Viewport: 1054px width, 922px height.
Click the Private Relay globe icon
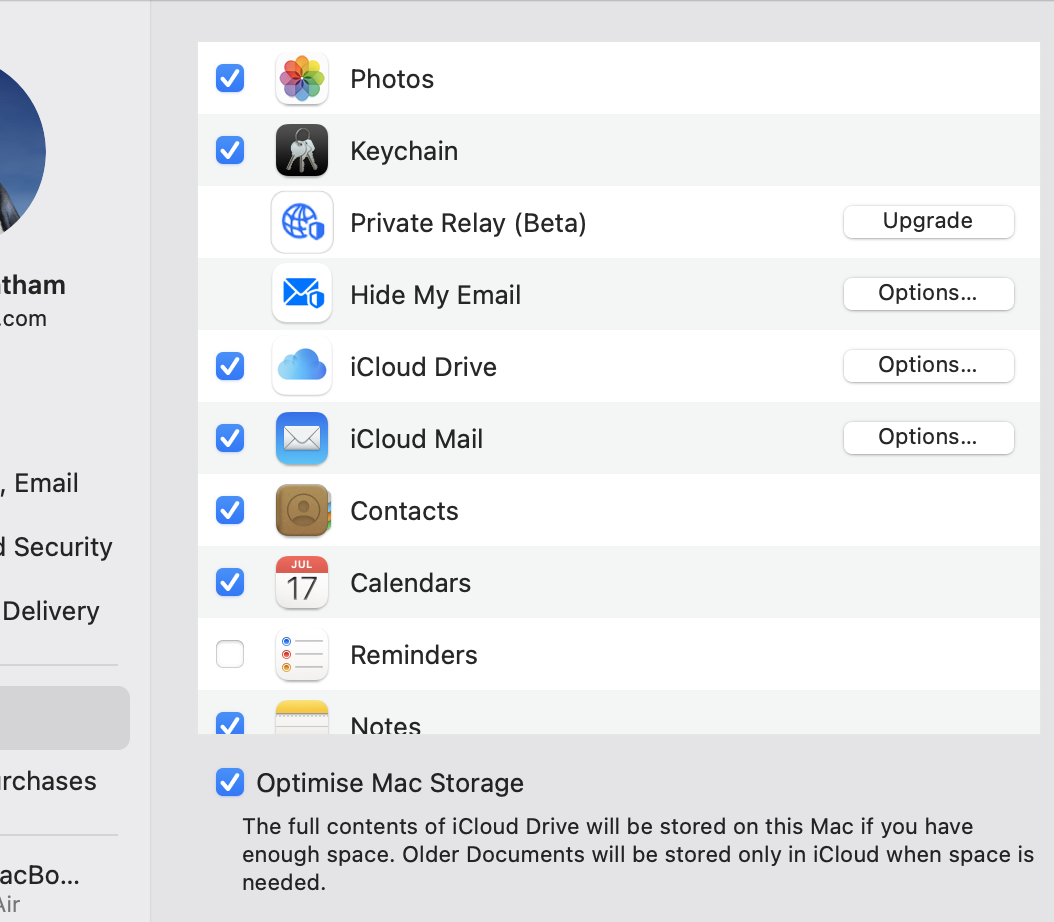coord(302,222)
